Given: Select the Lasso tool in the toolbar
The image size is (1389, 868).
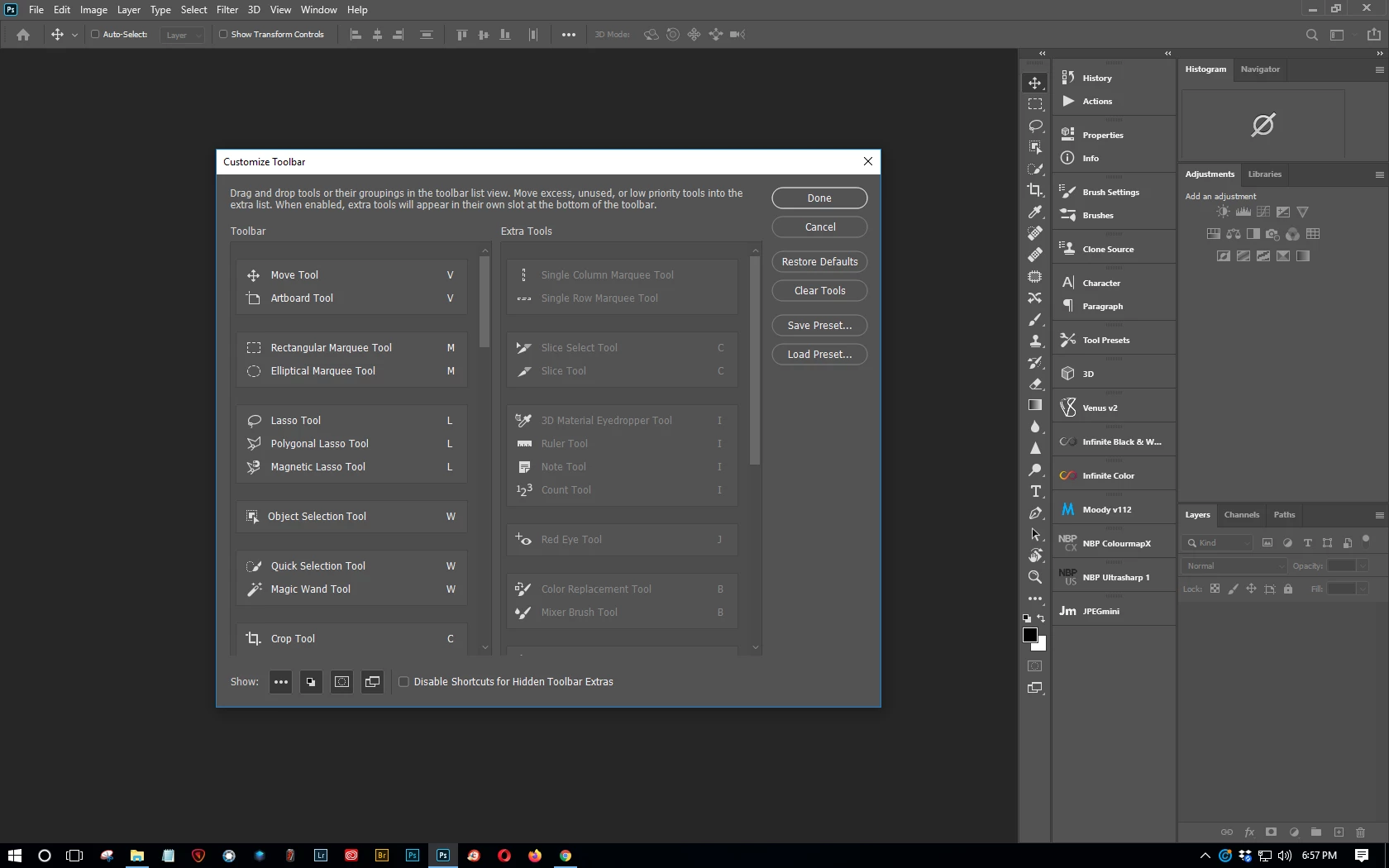Looking at the screenshot, I should coord(1035,126).
